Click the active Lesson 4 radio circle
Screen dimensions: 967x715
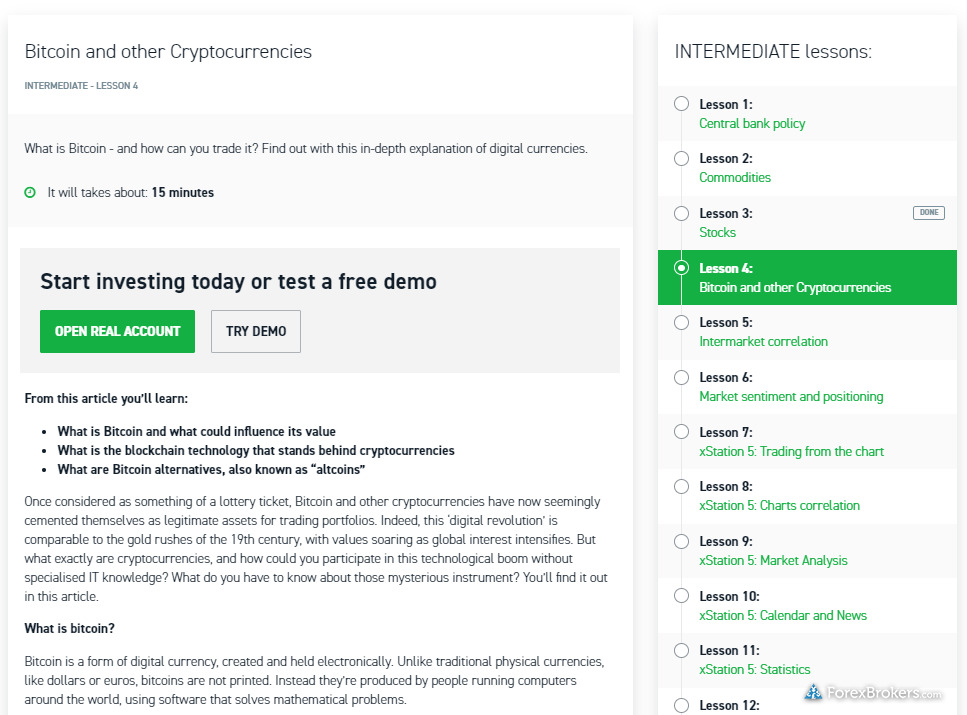coord(681,268)
